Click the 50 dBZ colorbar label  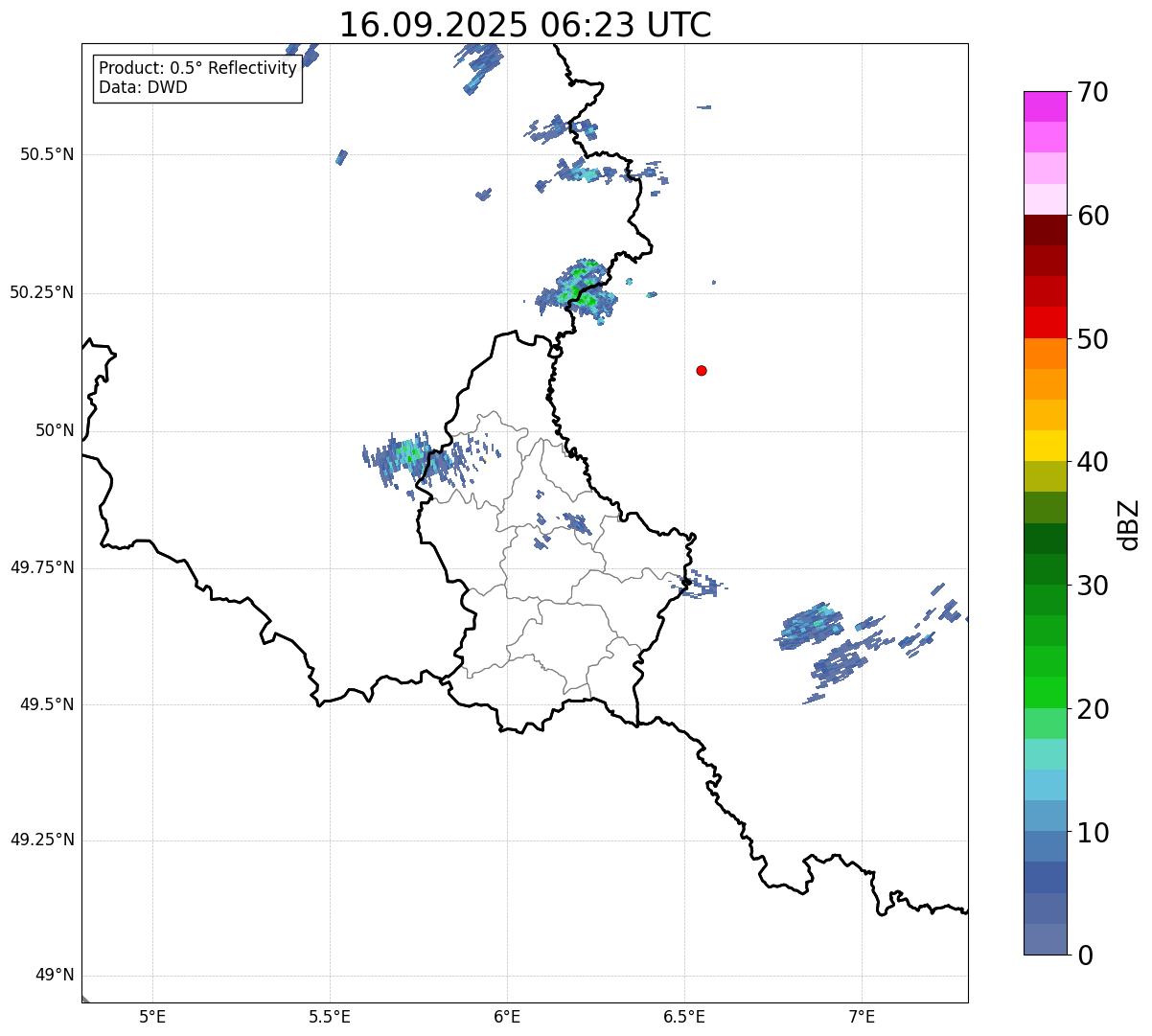click(x=1093, y=339)
